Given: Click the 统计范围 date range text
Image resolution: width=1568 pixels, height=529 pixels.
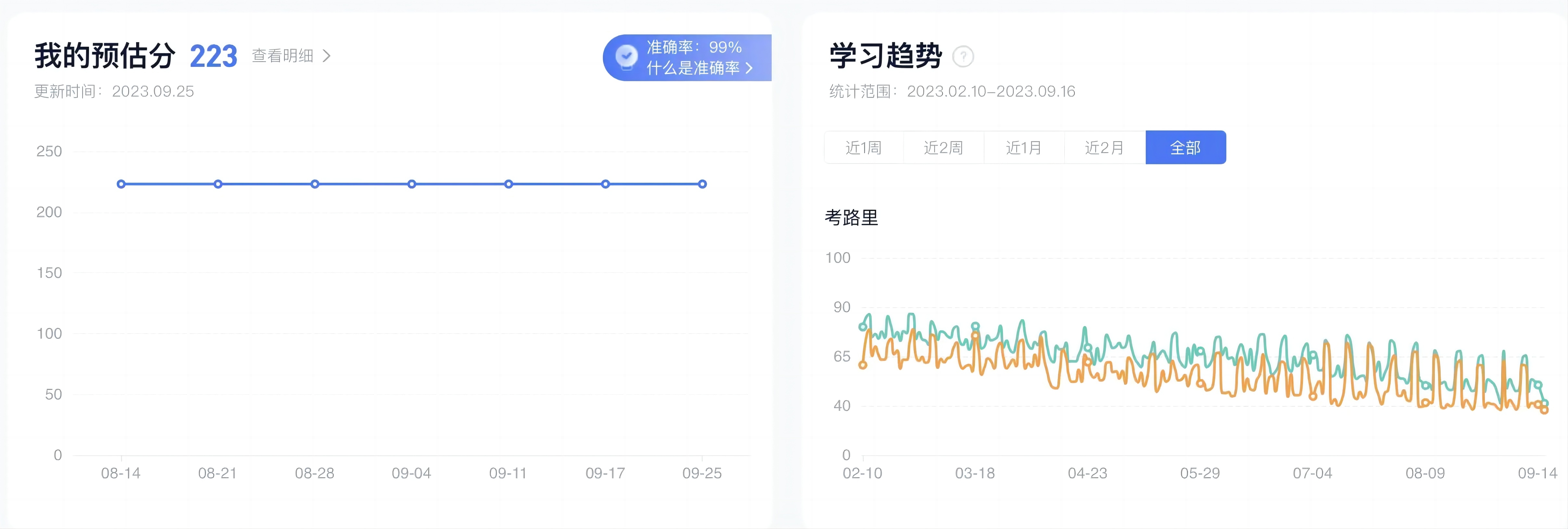Looking at the screenshot, I should point(952,91).
